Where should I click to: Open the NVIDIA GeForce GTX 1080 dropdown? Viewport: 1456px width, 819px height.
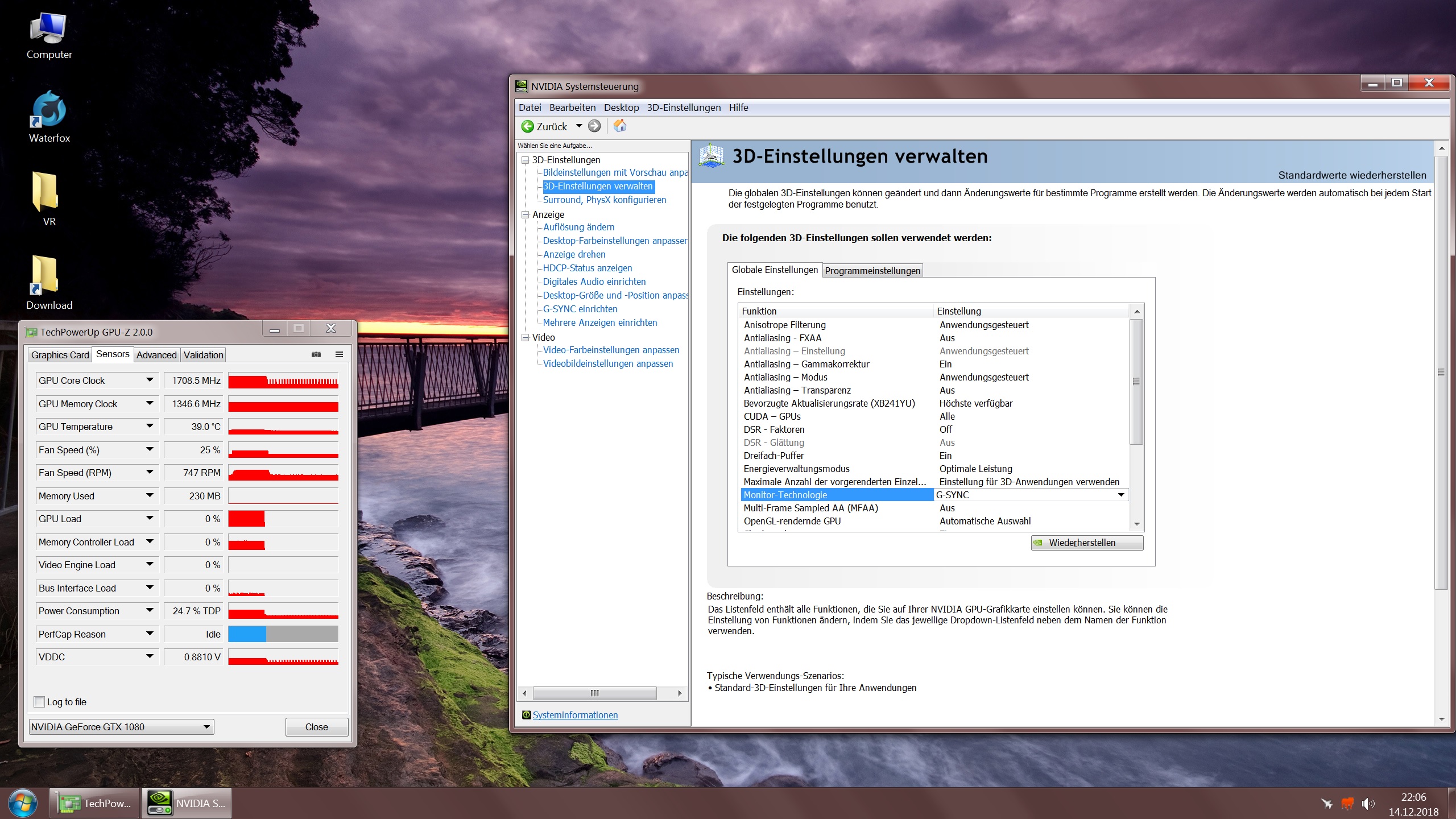pos(207,726)
